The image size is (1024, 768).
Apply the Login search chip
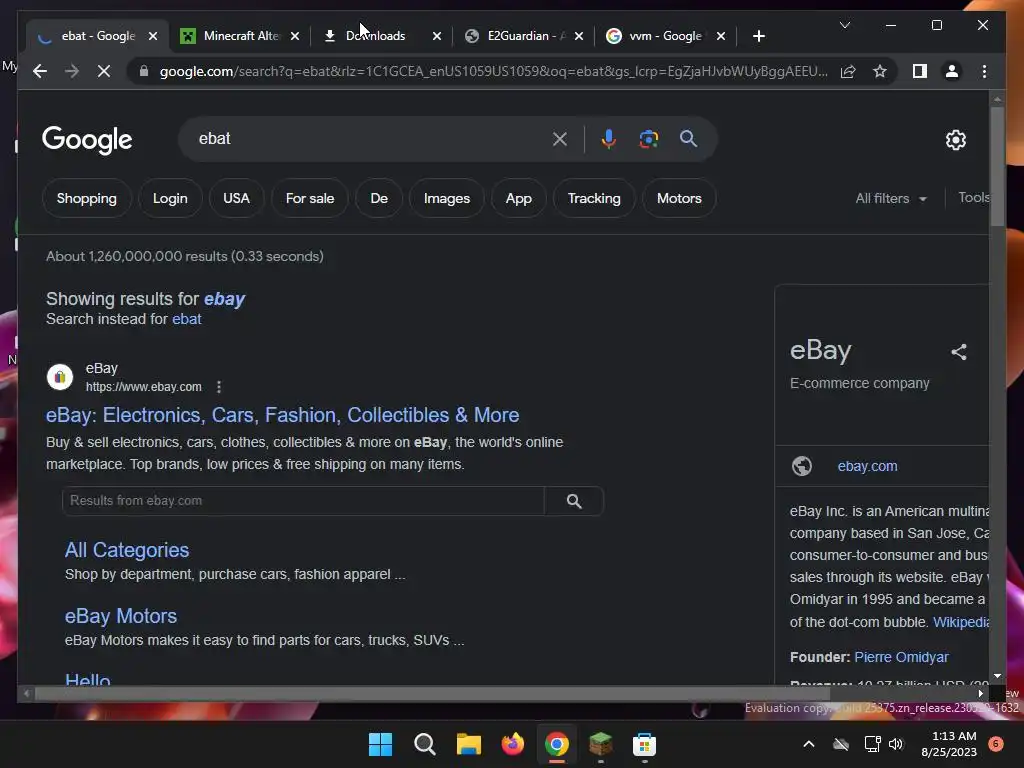point(170,199)
